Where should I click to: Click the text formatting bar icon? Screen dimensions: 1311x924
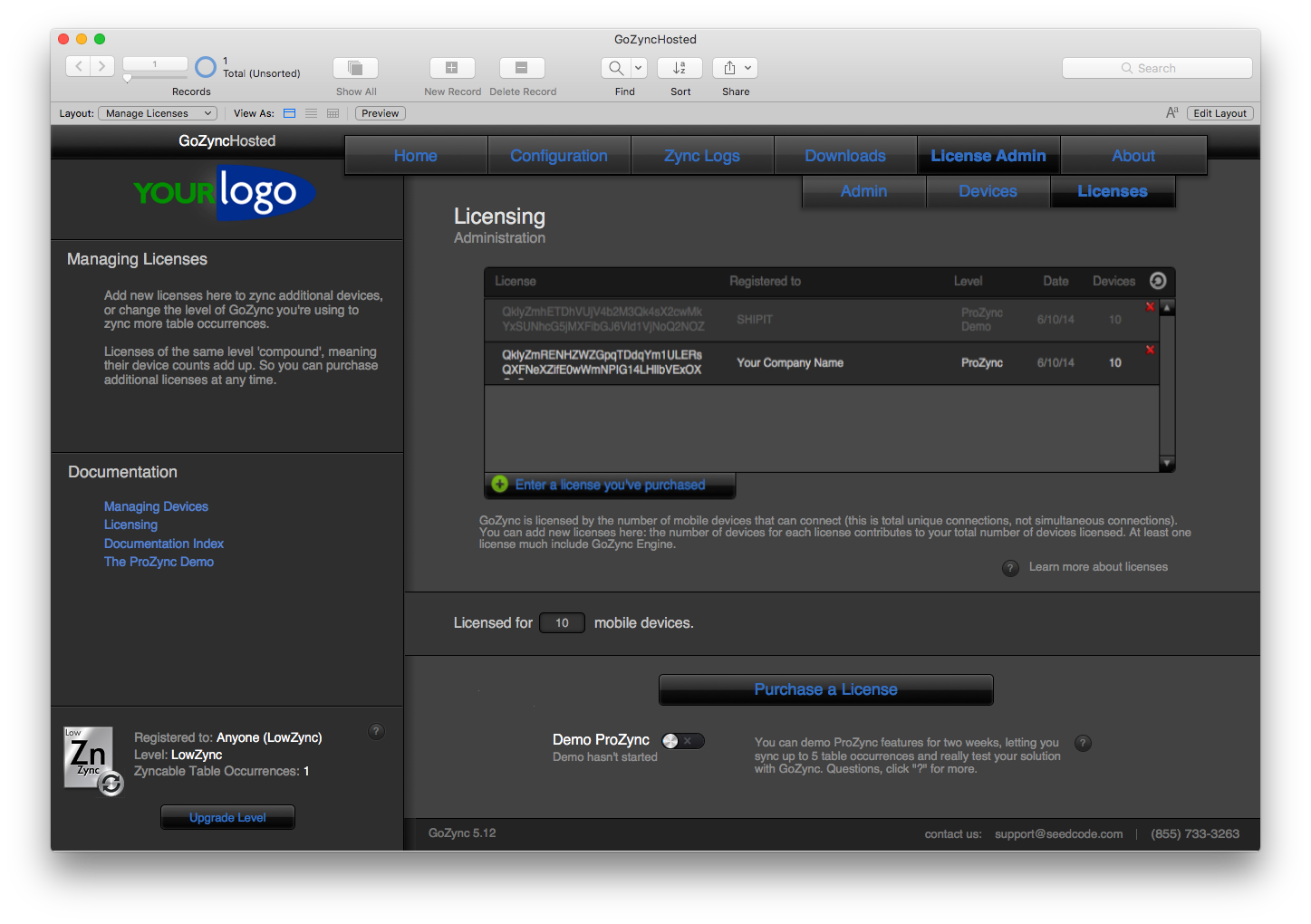(1172, 113)
